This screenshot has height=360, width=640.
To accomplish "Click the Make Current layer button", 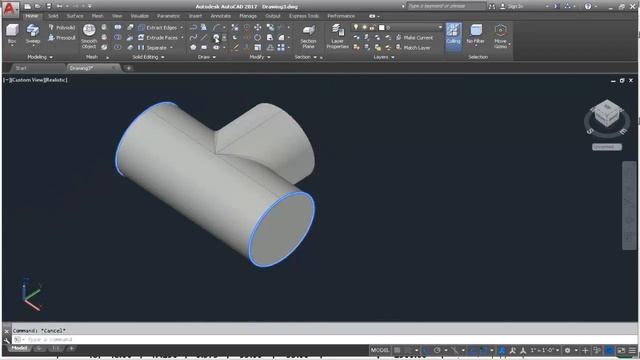I will 414,38.
